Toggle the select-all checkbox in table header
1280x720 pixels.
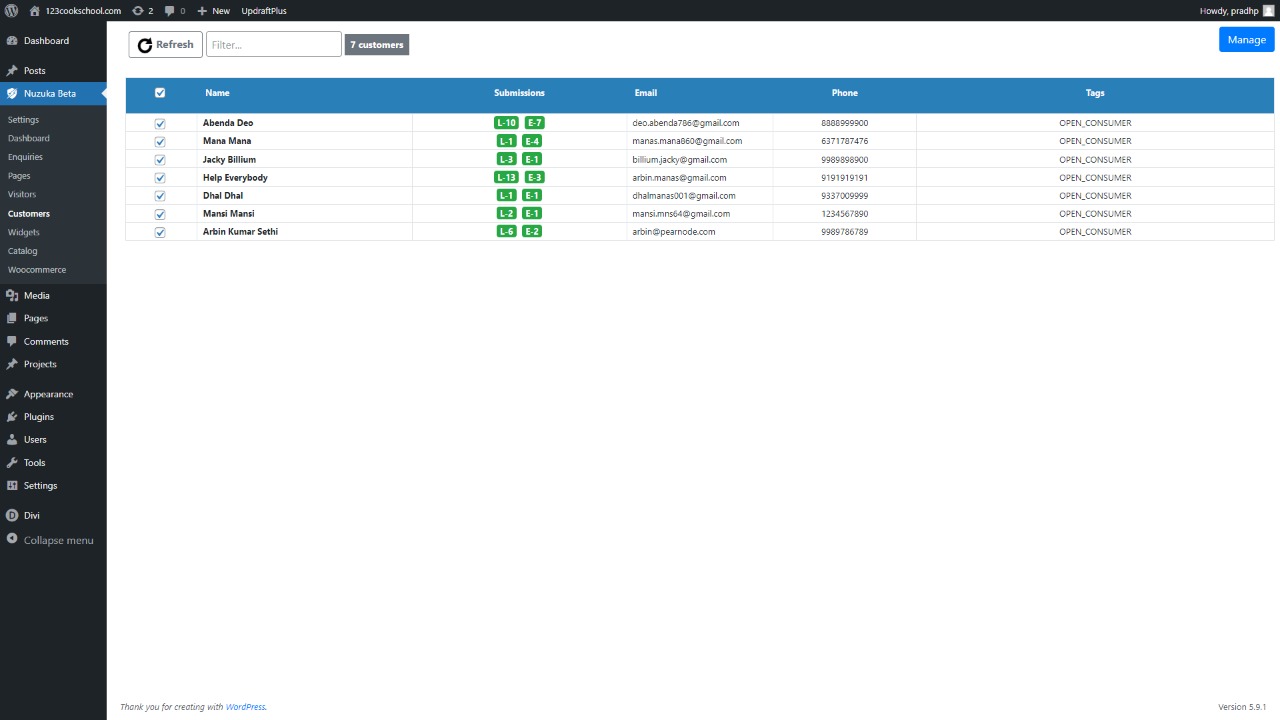160,93
